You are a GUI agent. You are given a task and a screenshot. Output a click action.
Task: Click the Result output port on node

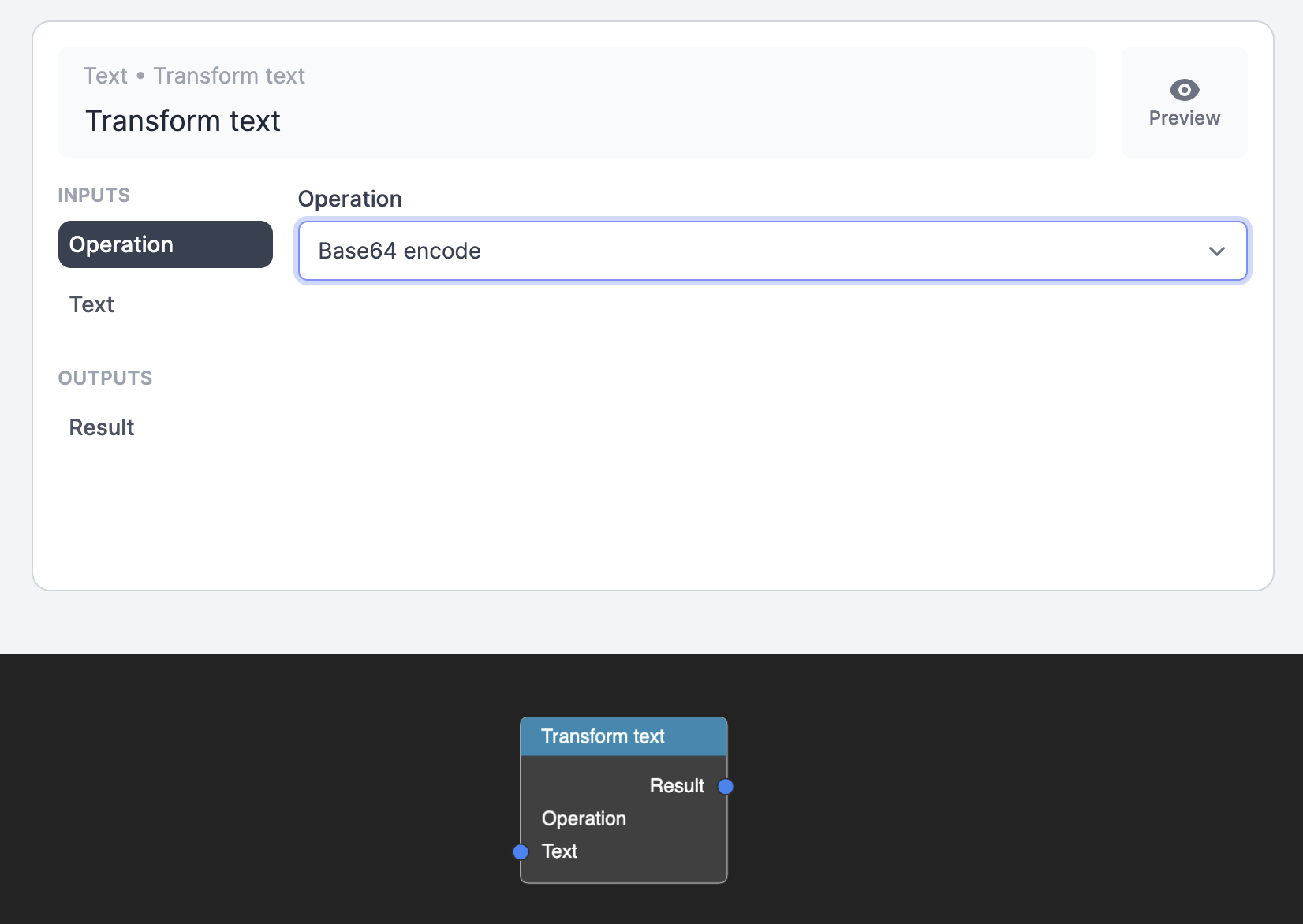[x=726, y=786]
